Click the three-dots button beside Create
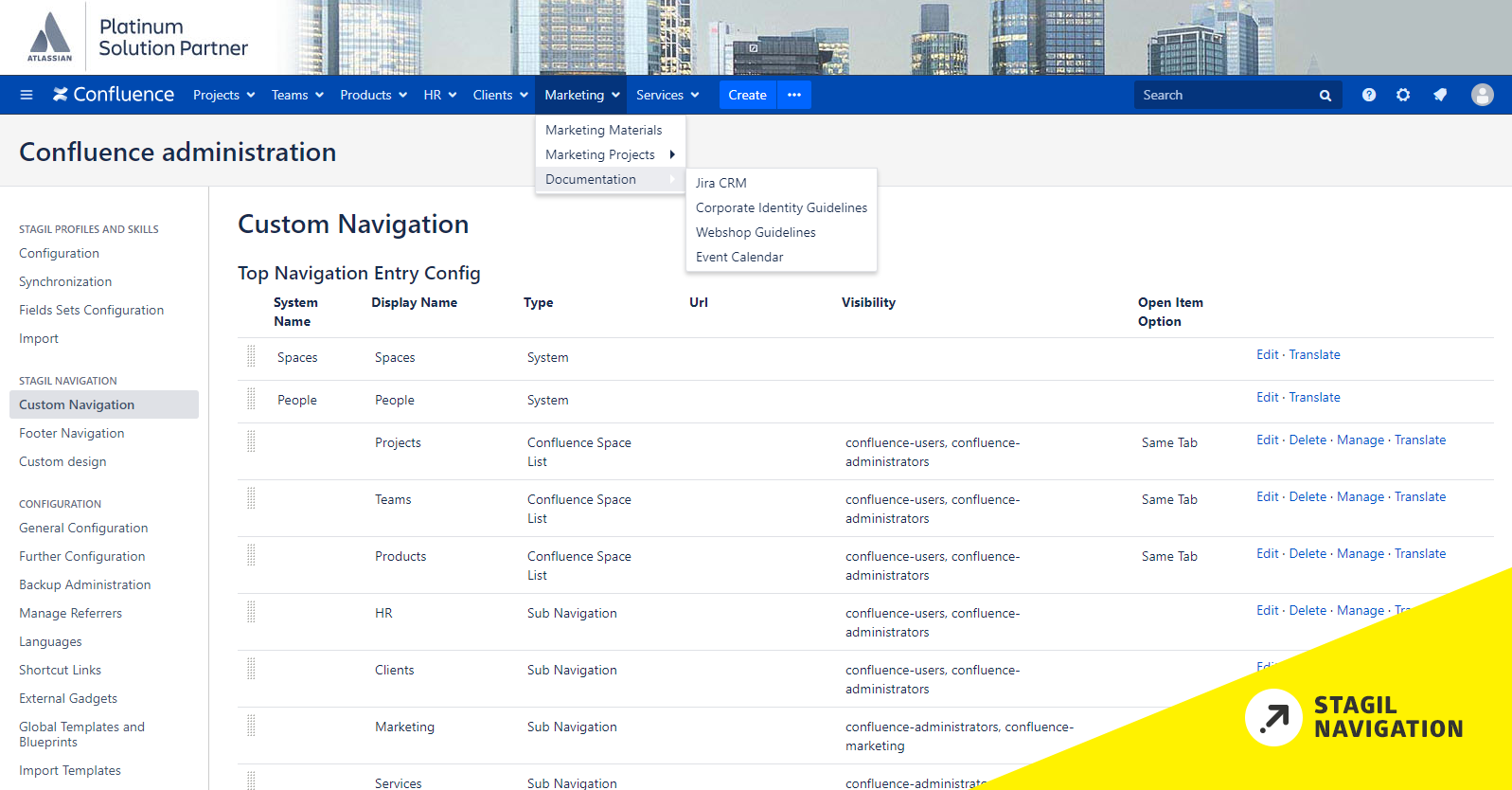1512x790 pixels. pos(794,95)
